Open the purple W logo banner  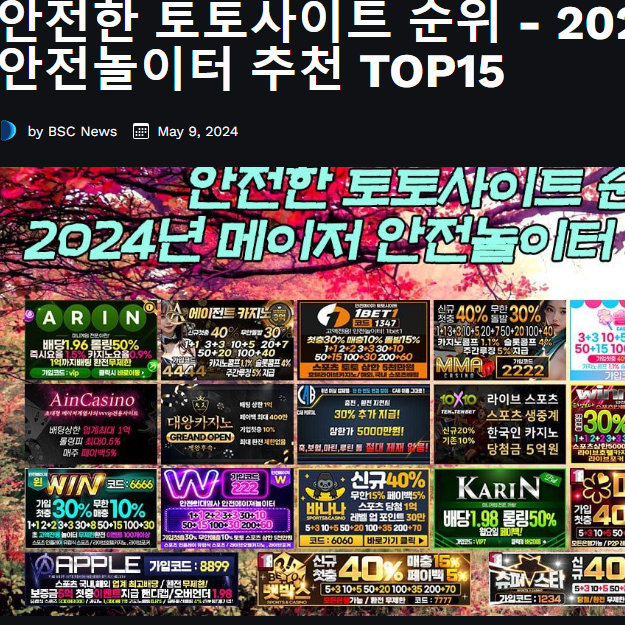226,507
